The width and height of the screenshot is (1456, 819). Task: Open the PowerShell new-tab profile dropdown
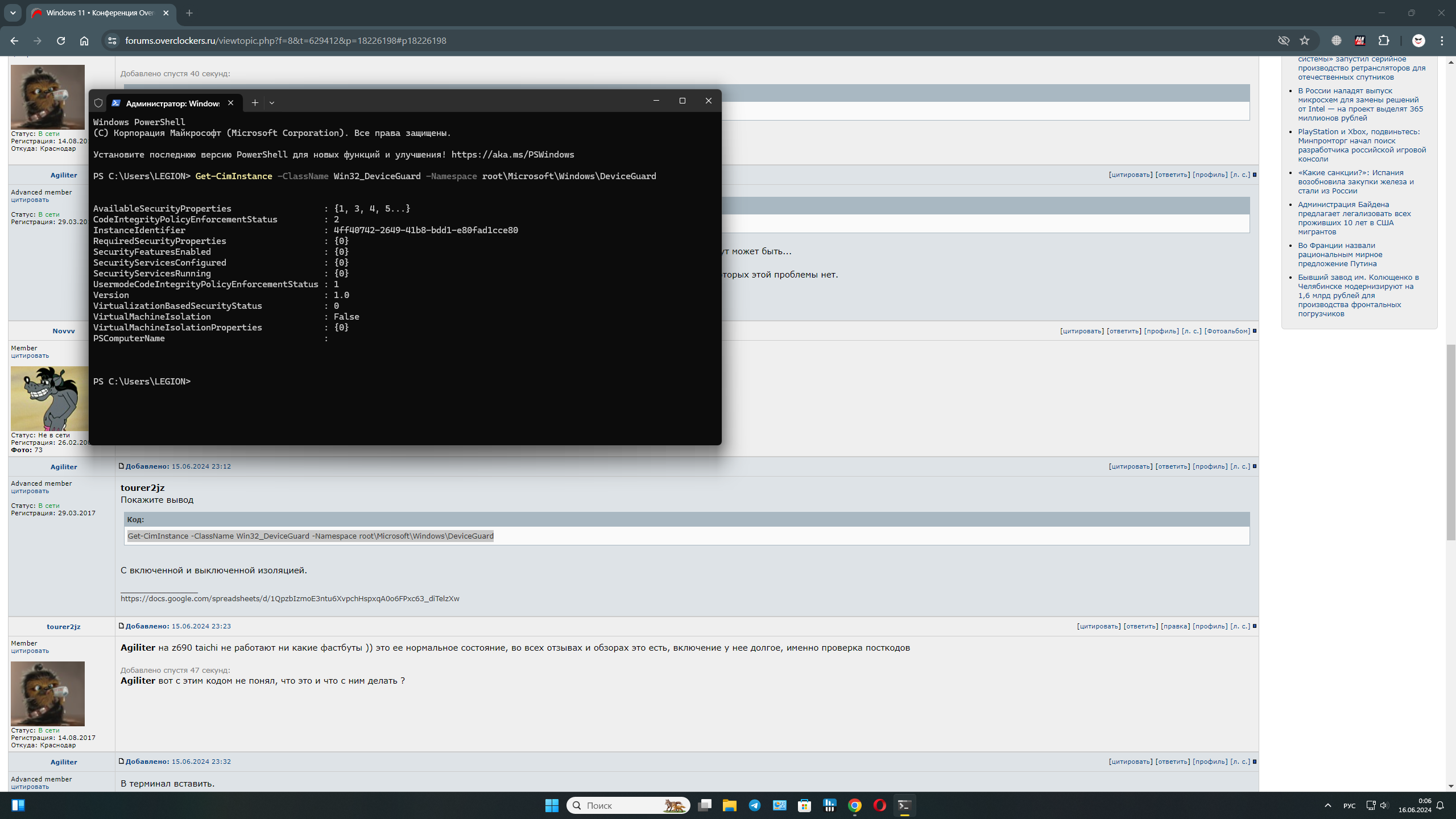point(272,103)
